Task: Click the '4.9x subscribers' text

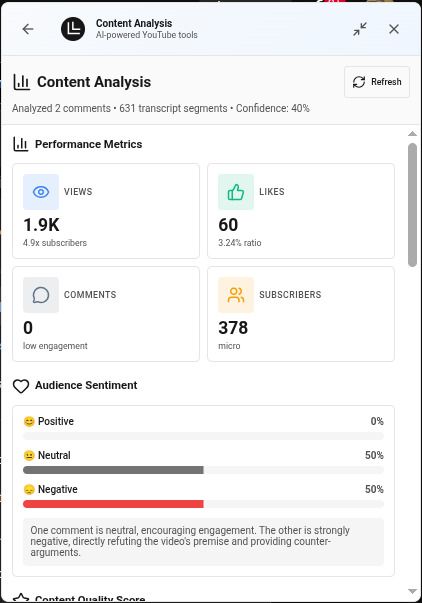Action: click(x=55, y=243)
